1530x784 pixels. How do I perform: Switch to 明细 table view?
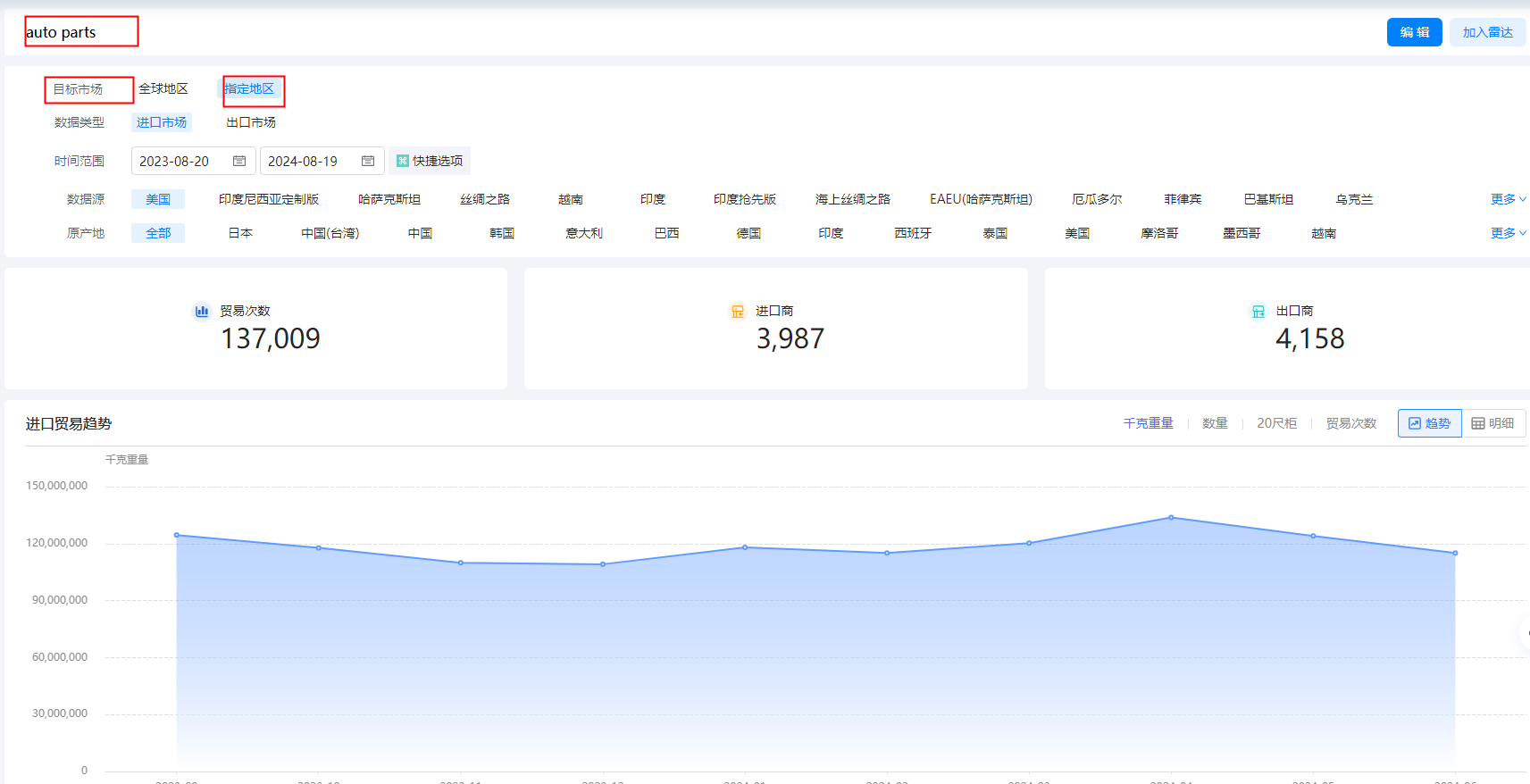1492,423
